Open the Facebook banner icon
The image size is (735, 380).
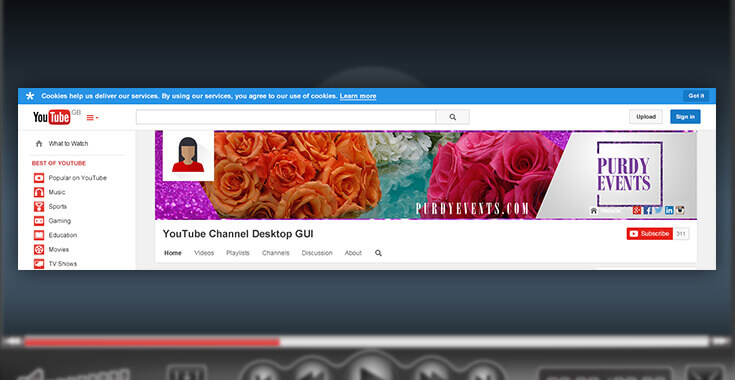tap(647, 210)
